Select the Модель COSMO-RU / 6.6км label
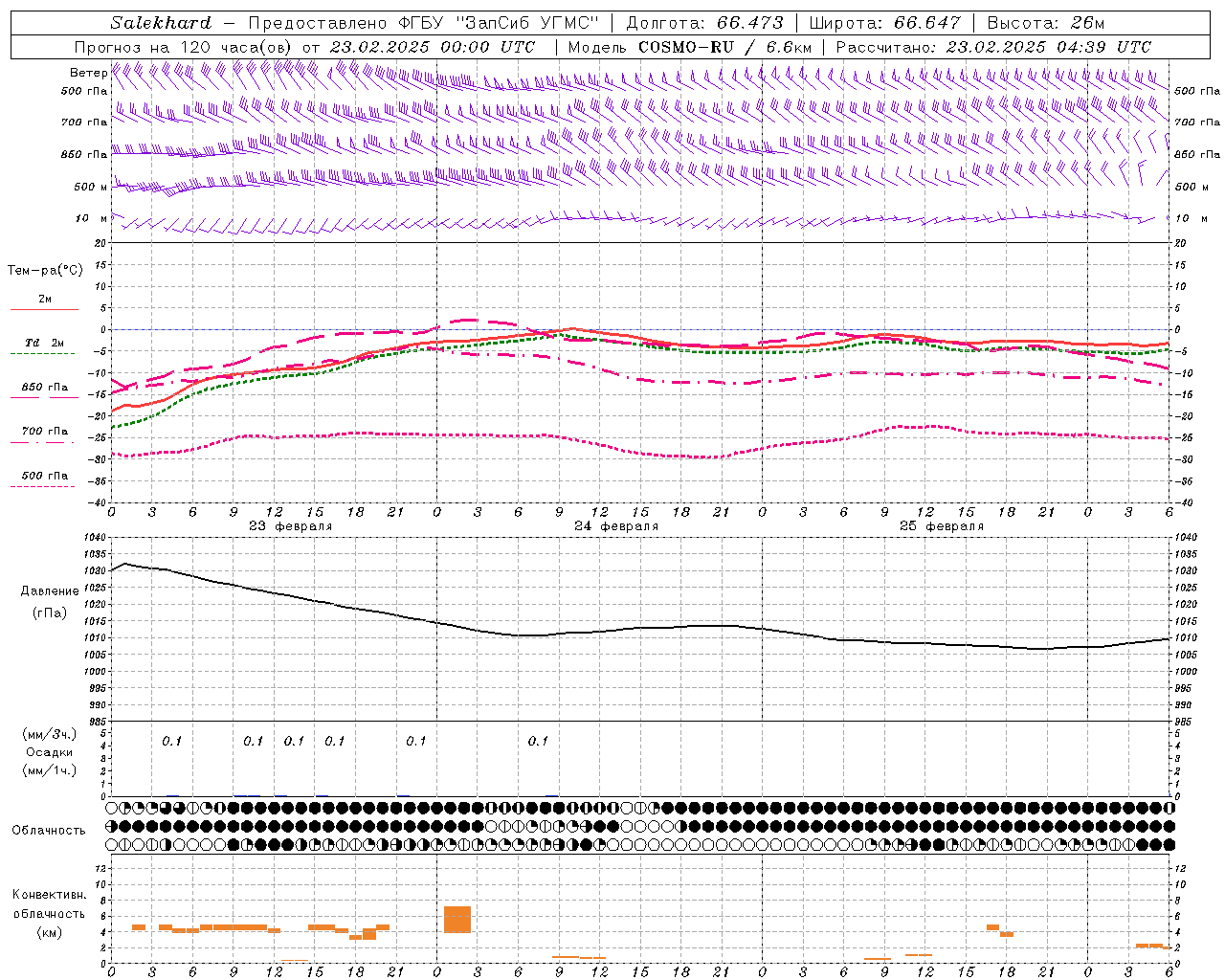 [690, 47]
